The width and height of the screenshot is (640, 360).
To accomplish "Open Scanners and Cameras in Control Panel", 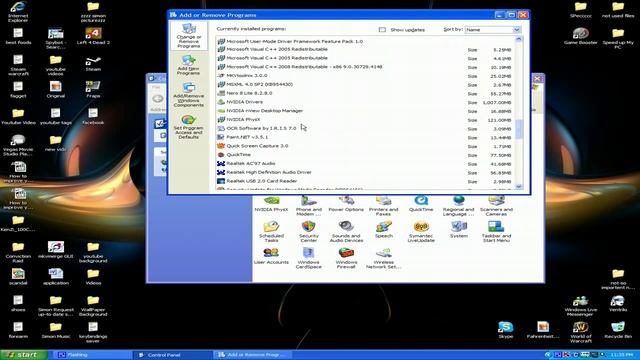I will click(496, 206).
